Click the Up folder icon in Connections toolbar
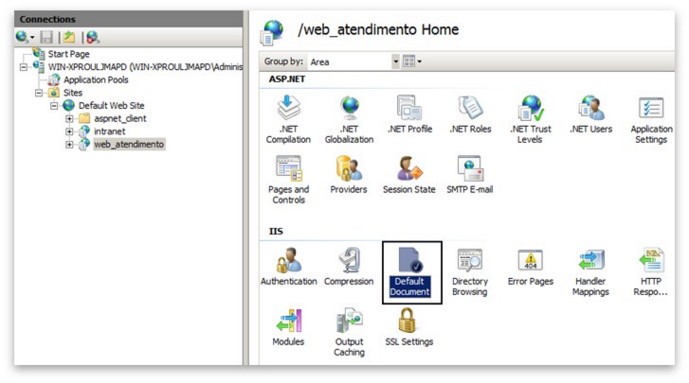 [x=69, y=37]
